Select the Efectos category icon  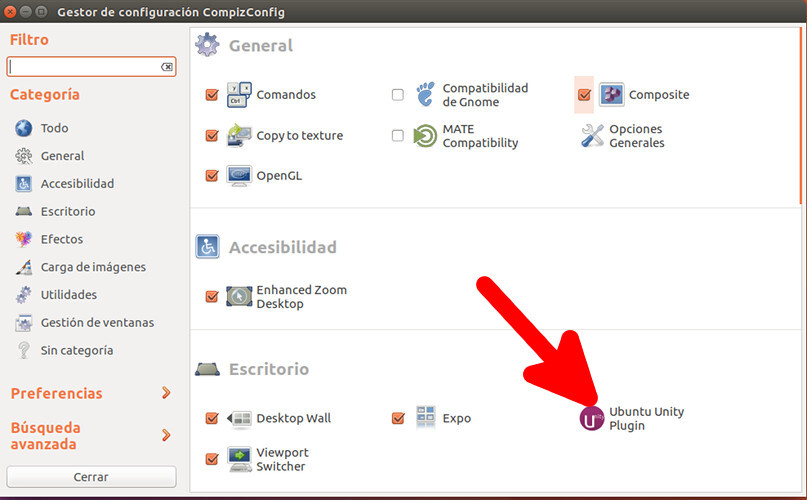24,239
